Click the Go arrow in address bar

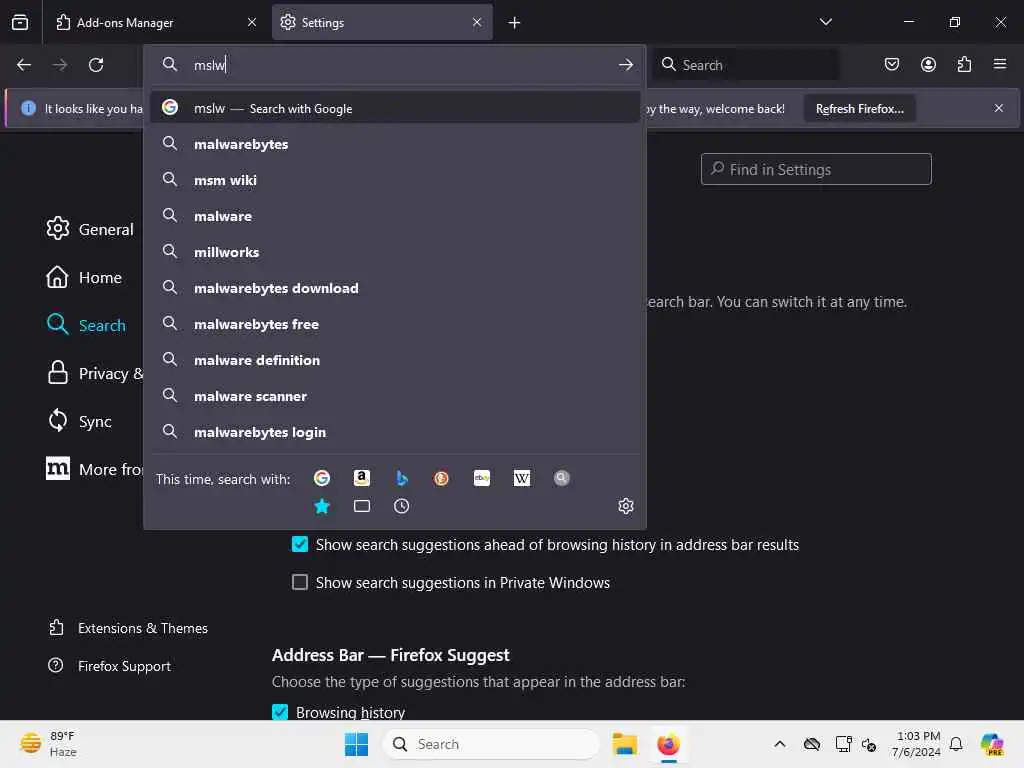(x=626, y=65)
